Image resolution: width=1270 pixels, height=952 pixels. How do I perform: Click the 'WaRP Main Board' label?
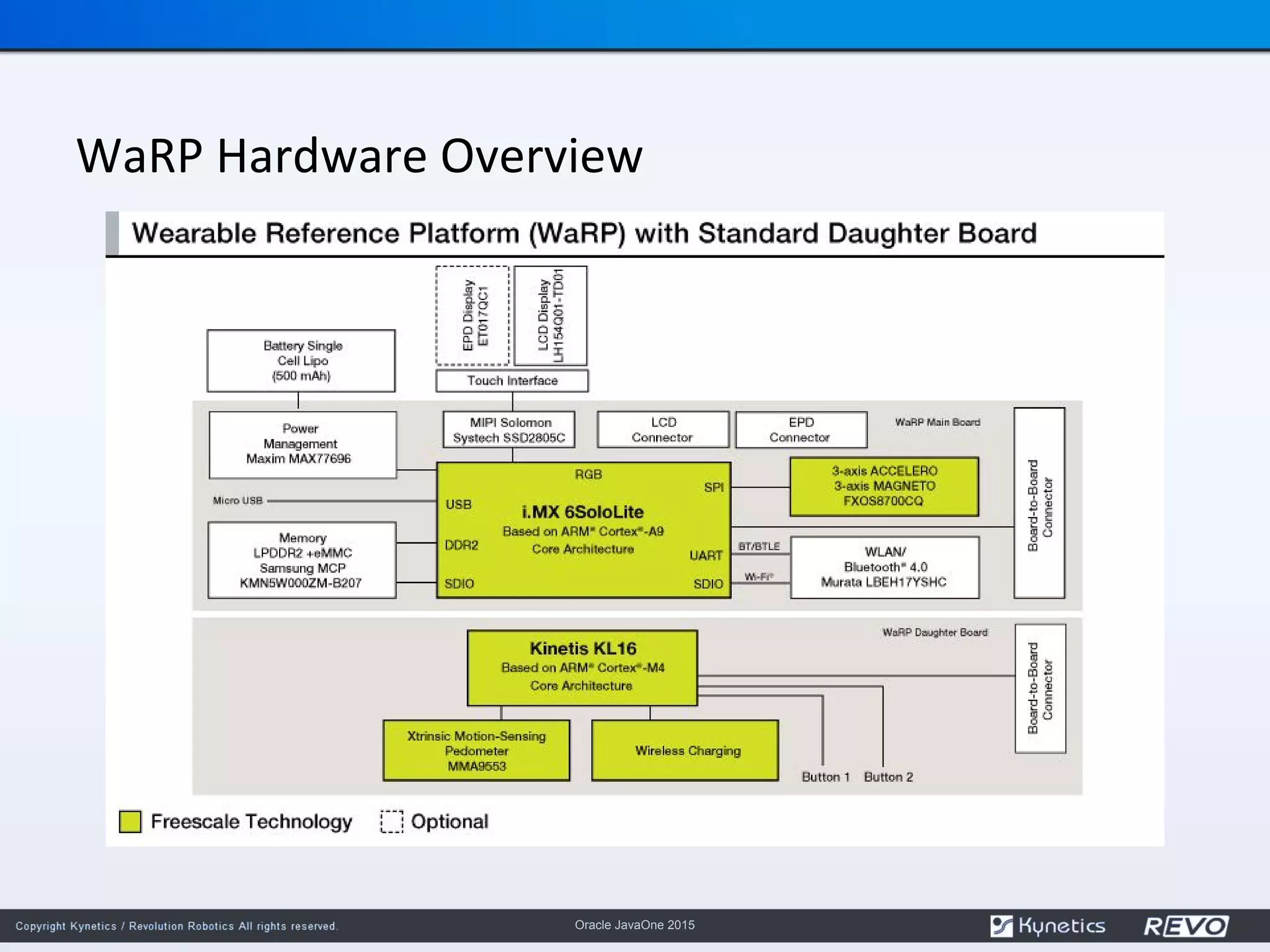point(938,422)
